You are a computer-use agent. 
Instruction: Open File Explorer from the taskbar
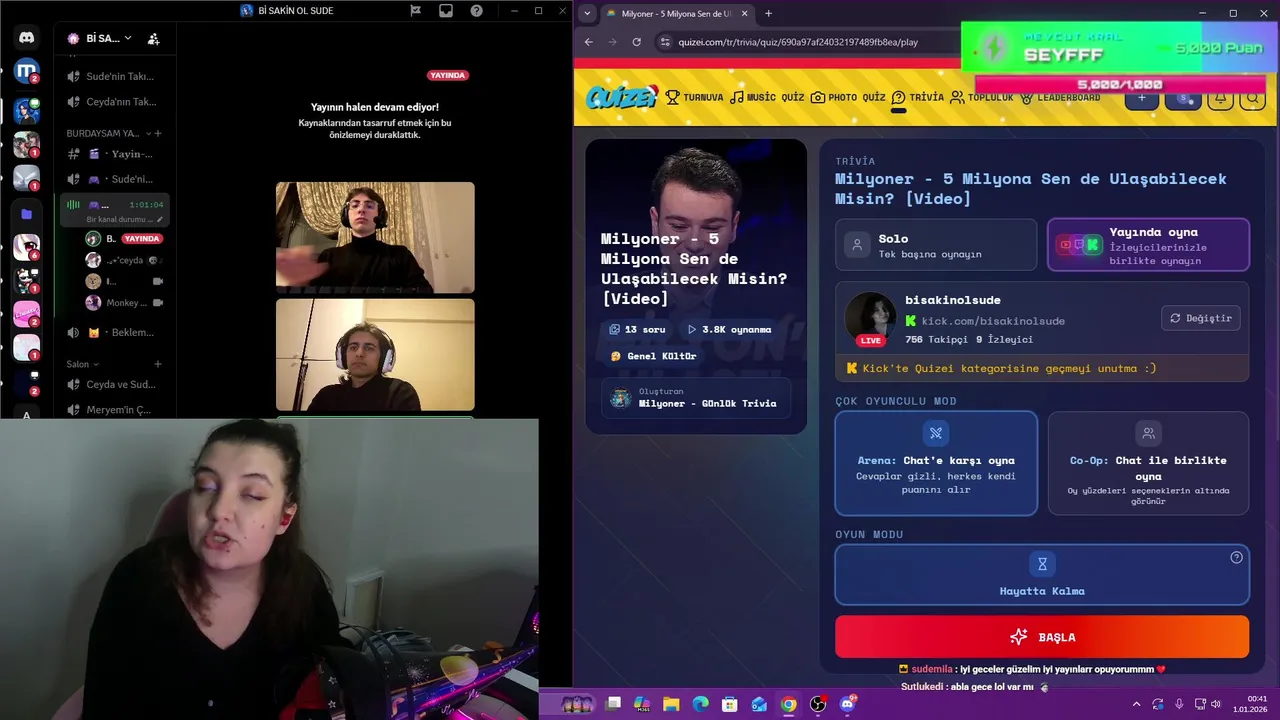671,704
